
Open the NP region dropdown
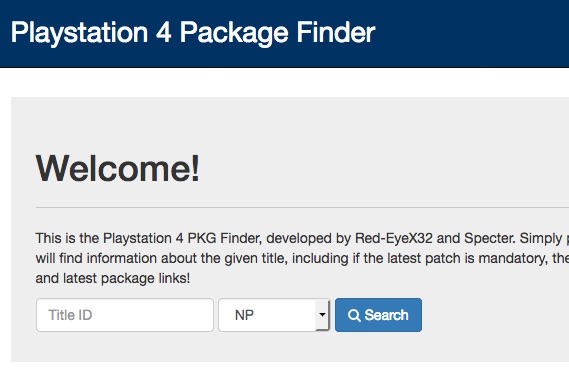click(x=274, y=315)
